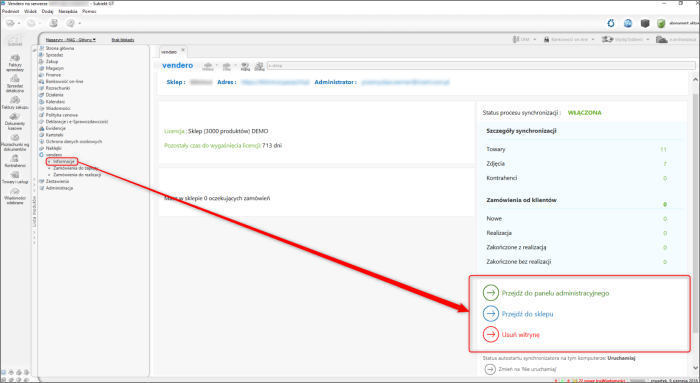Click the gray arrow circle beside Zmień na 'Nie uruchamiaj'

[490, 369]
